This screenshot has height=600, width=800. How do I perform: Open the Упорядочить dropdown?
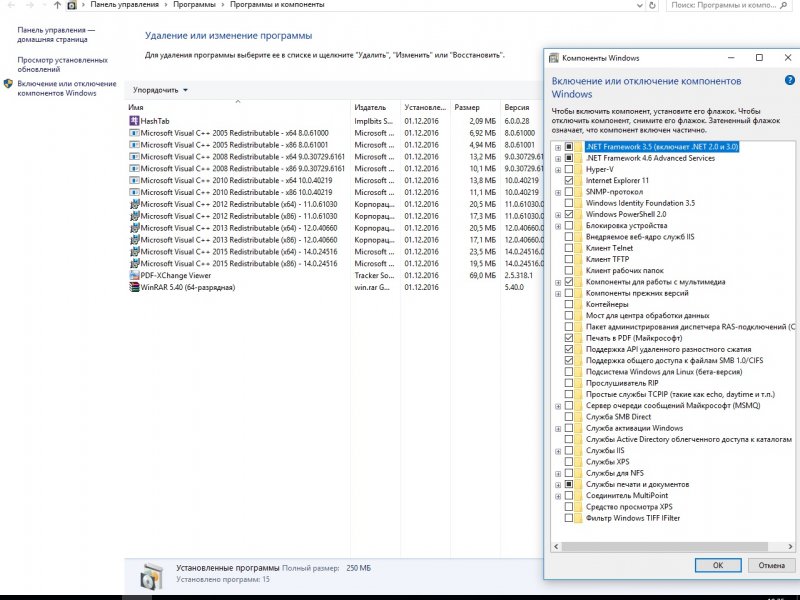(160, 90)
